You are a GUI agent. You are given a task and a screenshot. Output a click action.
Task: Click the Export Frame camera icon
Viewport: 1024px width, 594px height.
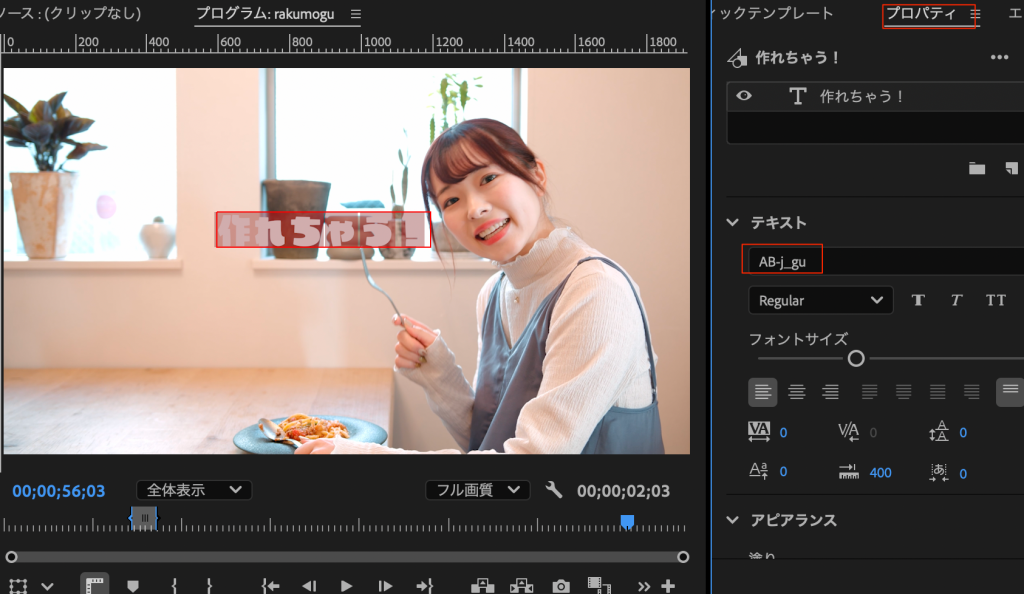561,586
